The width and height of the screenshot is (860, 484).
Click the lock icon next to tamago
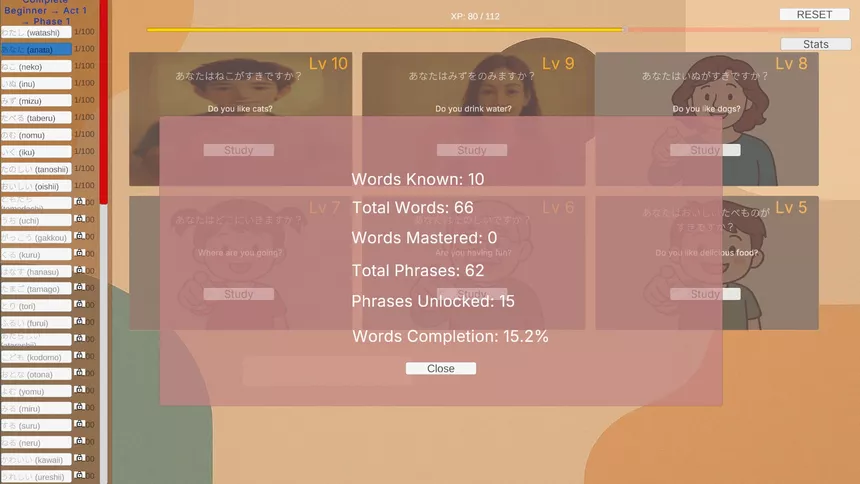click(80, 286)
